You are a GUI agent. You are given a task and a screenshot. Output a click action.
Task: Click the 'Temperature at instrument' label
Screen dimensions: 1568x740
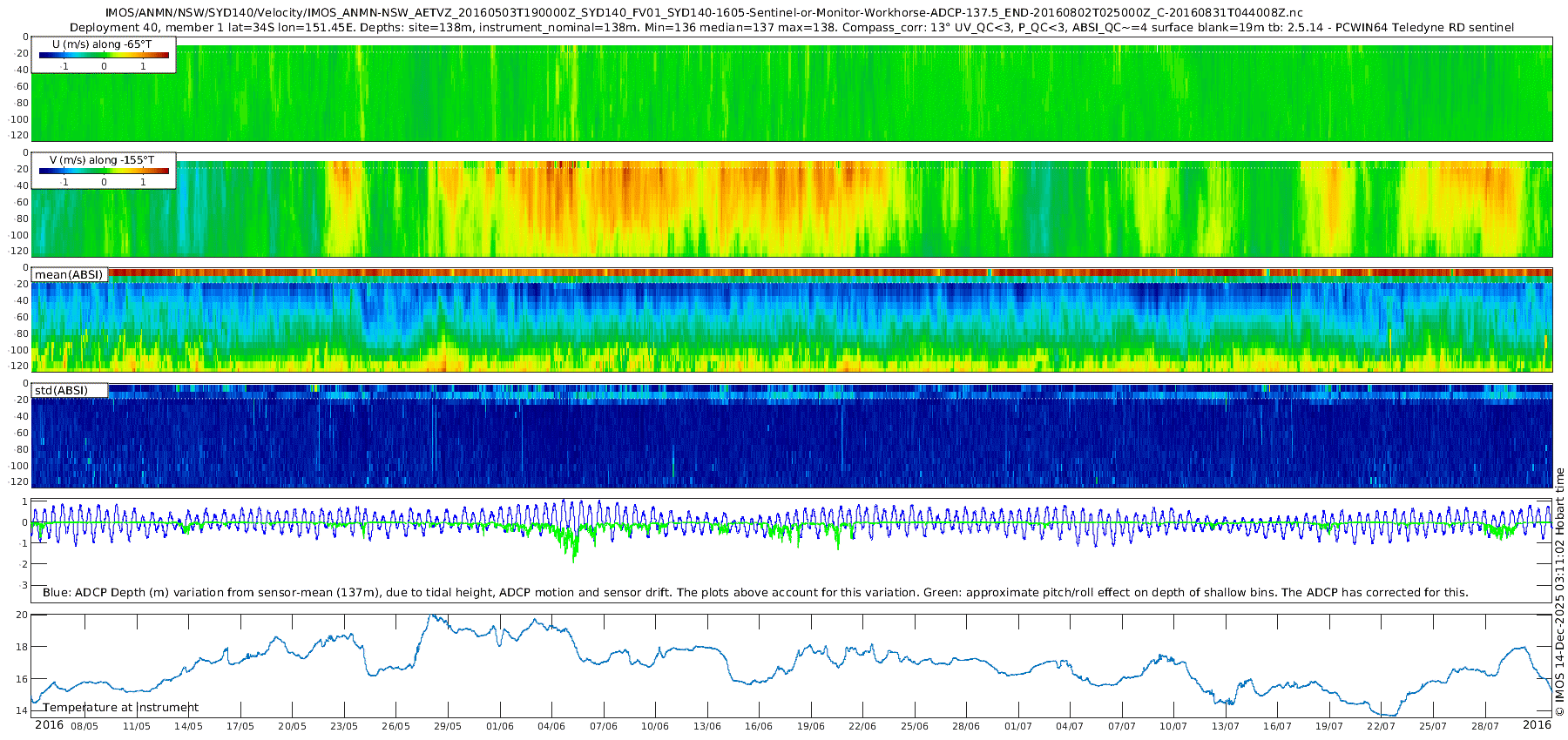pos(121,708)
